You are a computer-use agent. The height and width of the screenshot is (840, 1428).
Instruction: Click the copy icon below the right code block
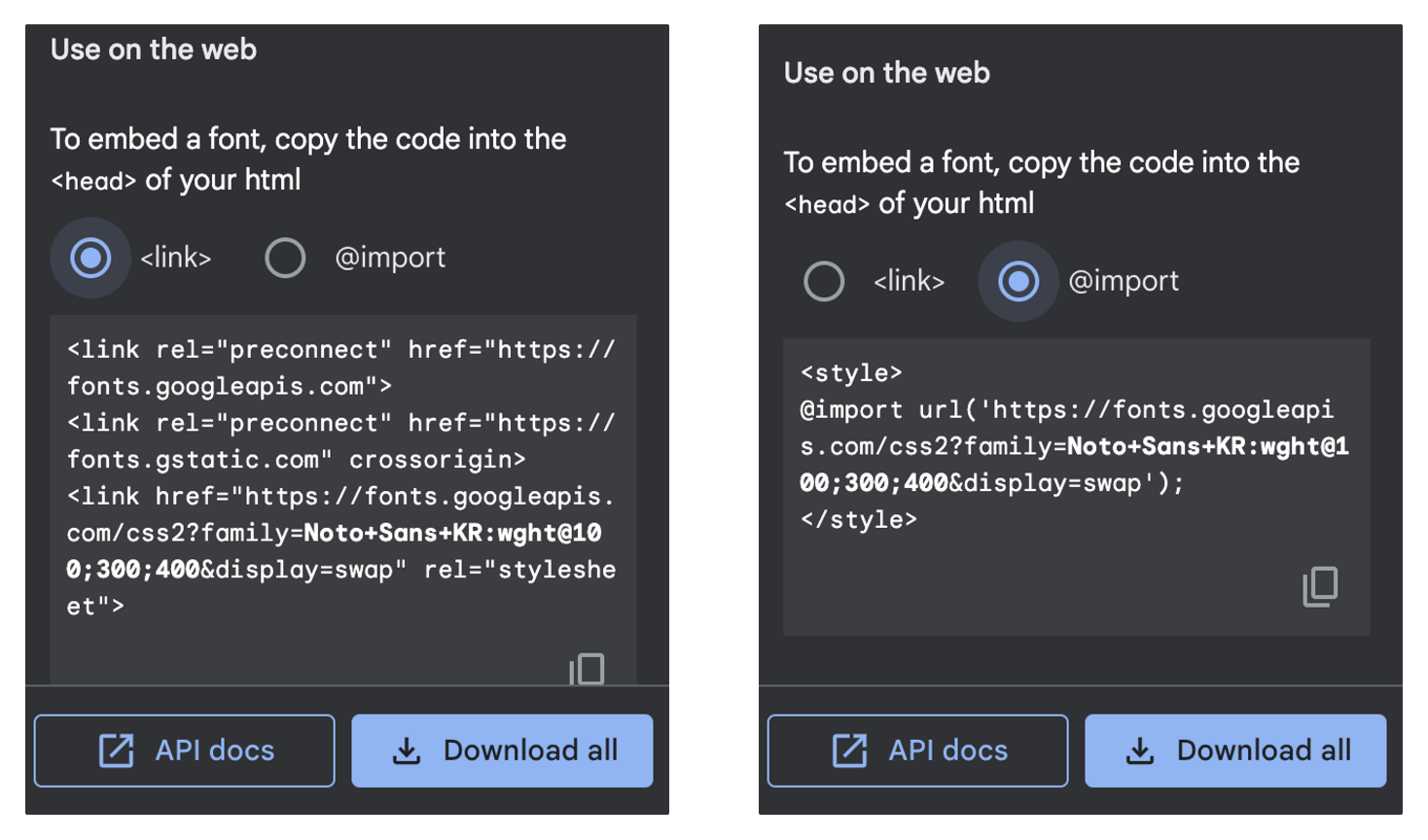click(x=1318, y=585)
